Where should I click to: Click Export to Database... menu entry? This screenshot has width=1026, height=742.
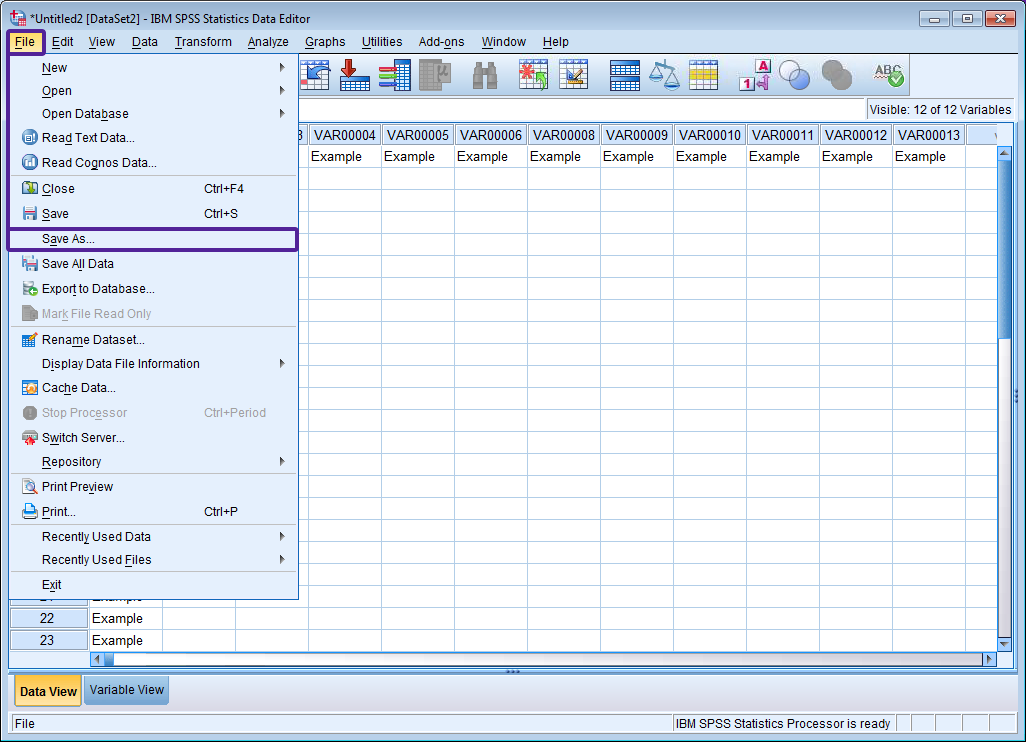click(x=98, y=289)
